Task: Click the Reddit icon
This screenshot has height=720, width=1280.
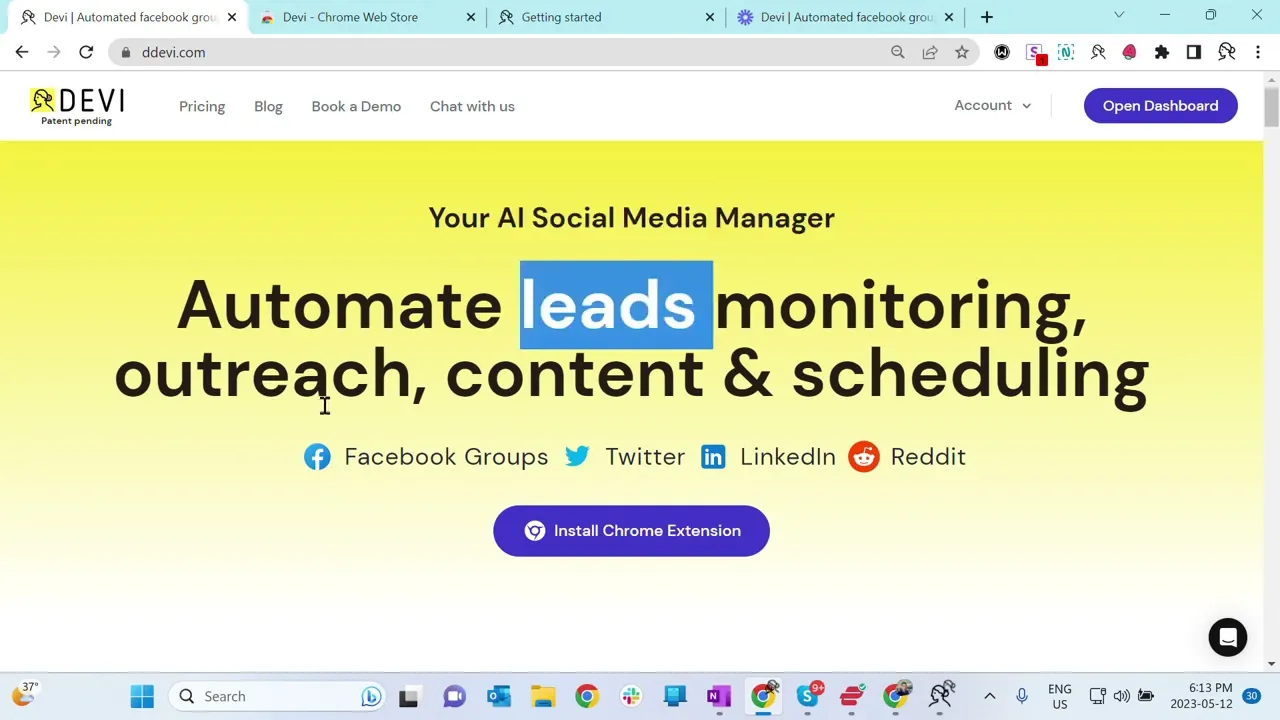Action: [864, 456]
